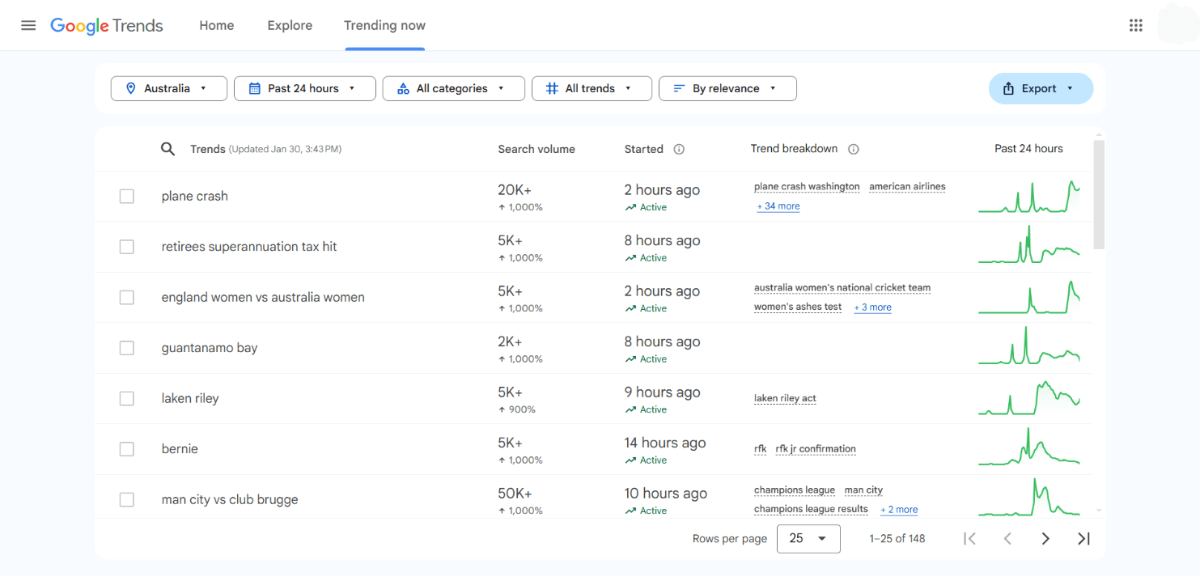Open man city vs club brugge trend

[x=230, y=499]
